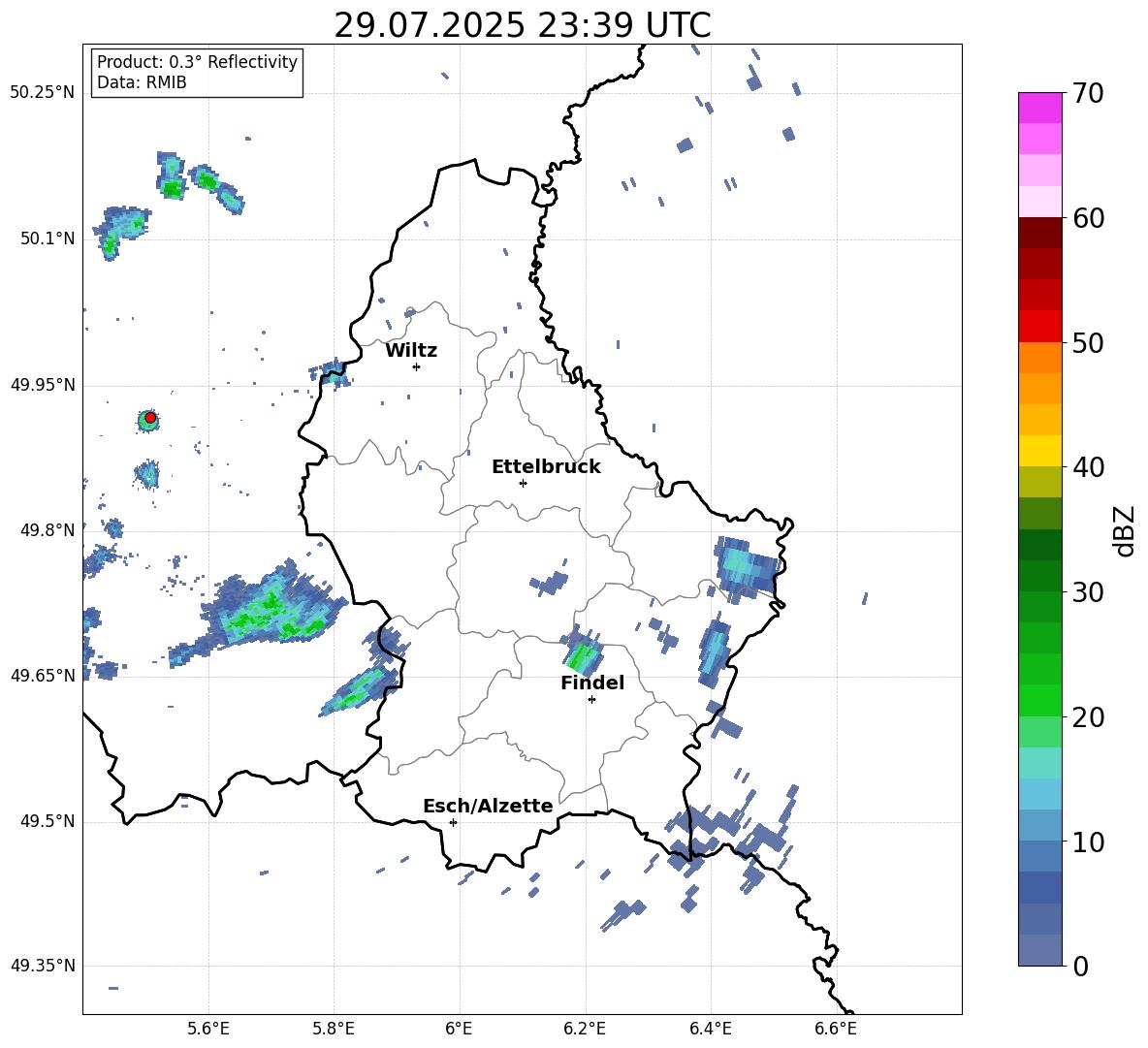Click the bright green swatch just above 20

point(1039,700)
